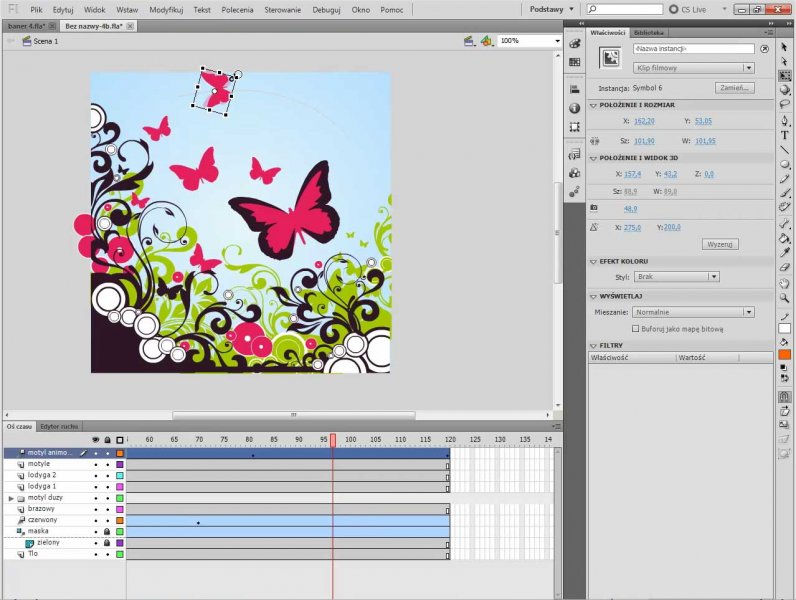Toggle visibility dot of 'motyle' layer

pyautogui.click(x=96, y=464)
